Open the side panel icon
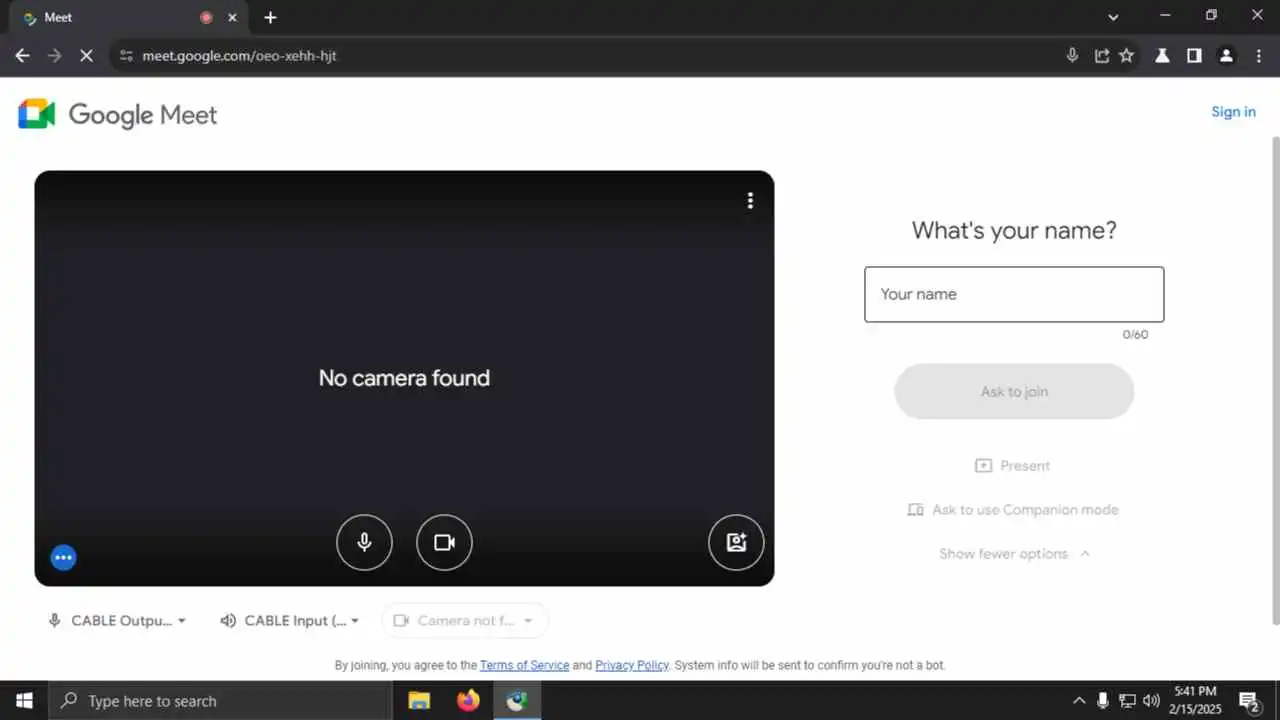This screenshot has height=720, width=1280. [1194, 56]
